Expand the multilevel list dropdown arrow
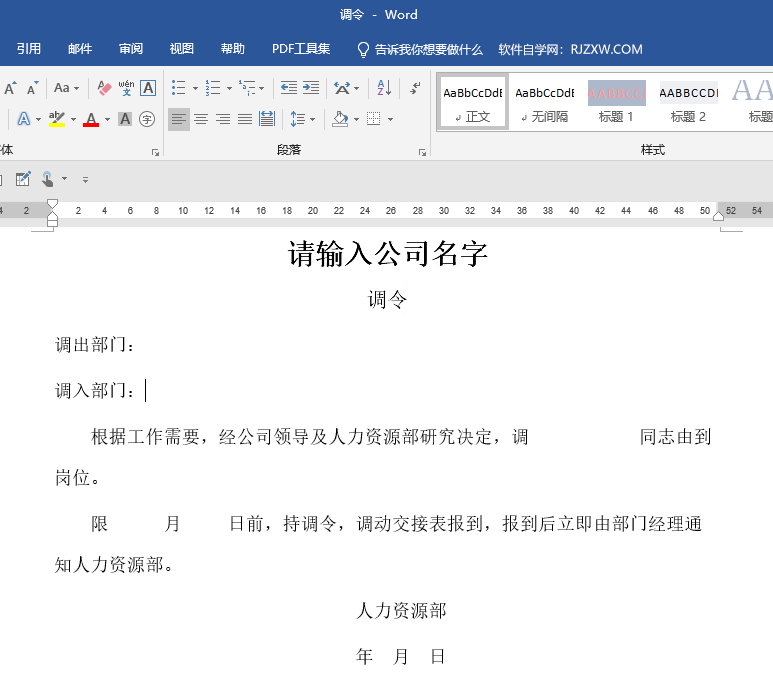 click(x=261, y=89)
